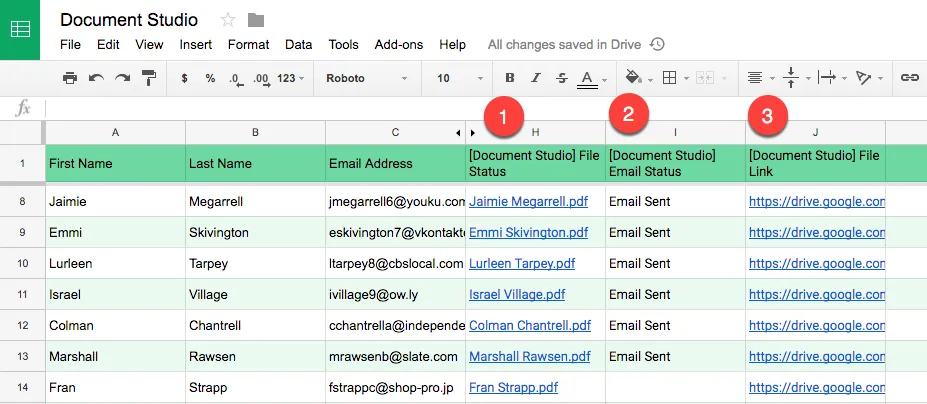The width and height of the screenshot is (927, 404).
Task: Click the Undo arrow
Action: coord(96,78)
